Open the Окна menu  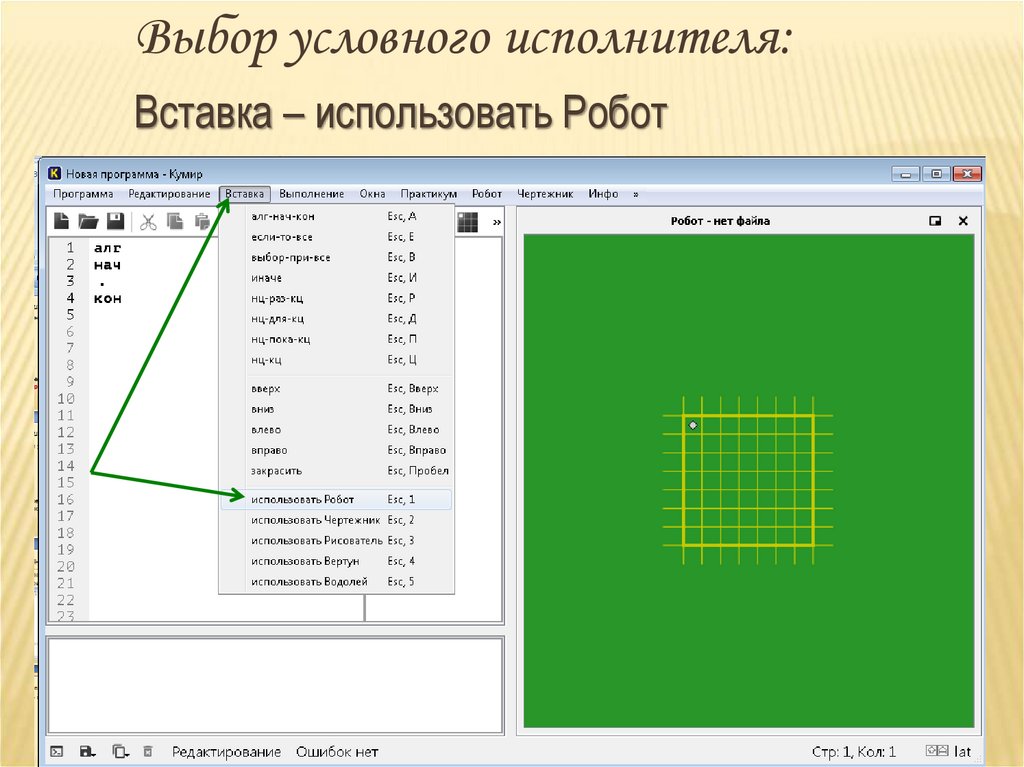(372, 194)
